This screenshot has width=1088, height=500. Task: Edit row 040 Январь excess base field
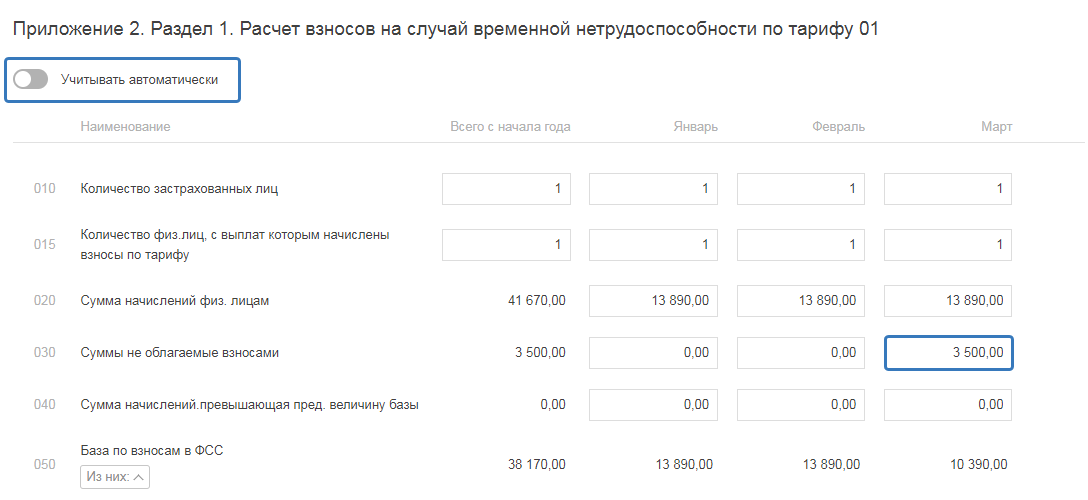point(653,405)
